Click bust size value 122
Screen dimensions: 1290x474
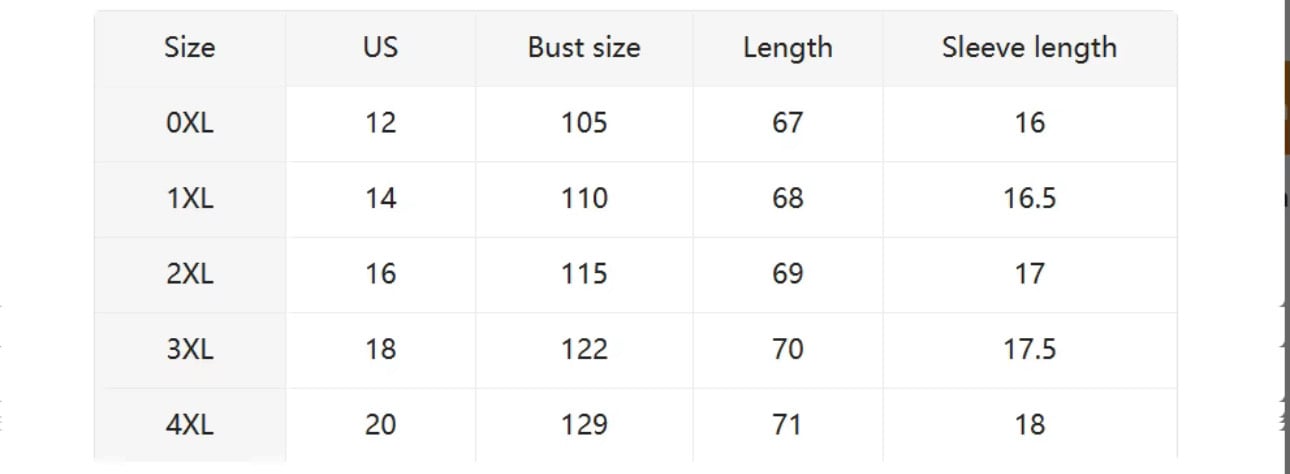584,349
